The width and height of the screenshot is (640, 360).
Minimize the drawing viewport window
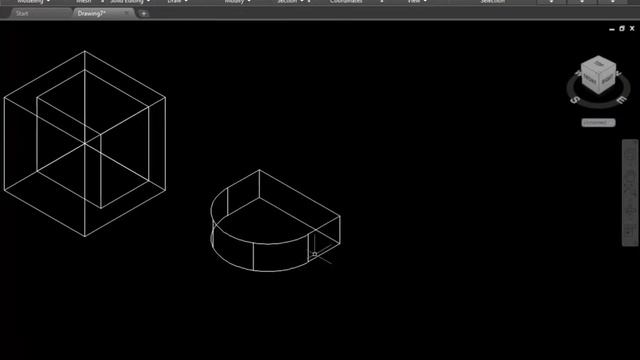(x=611, y=29)
